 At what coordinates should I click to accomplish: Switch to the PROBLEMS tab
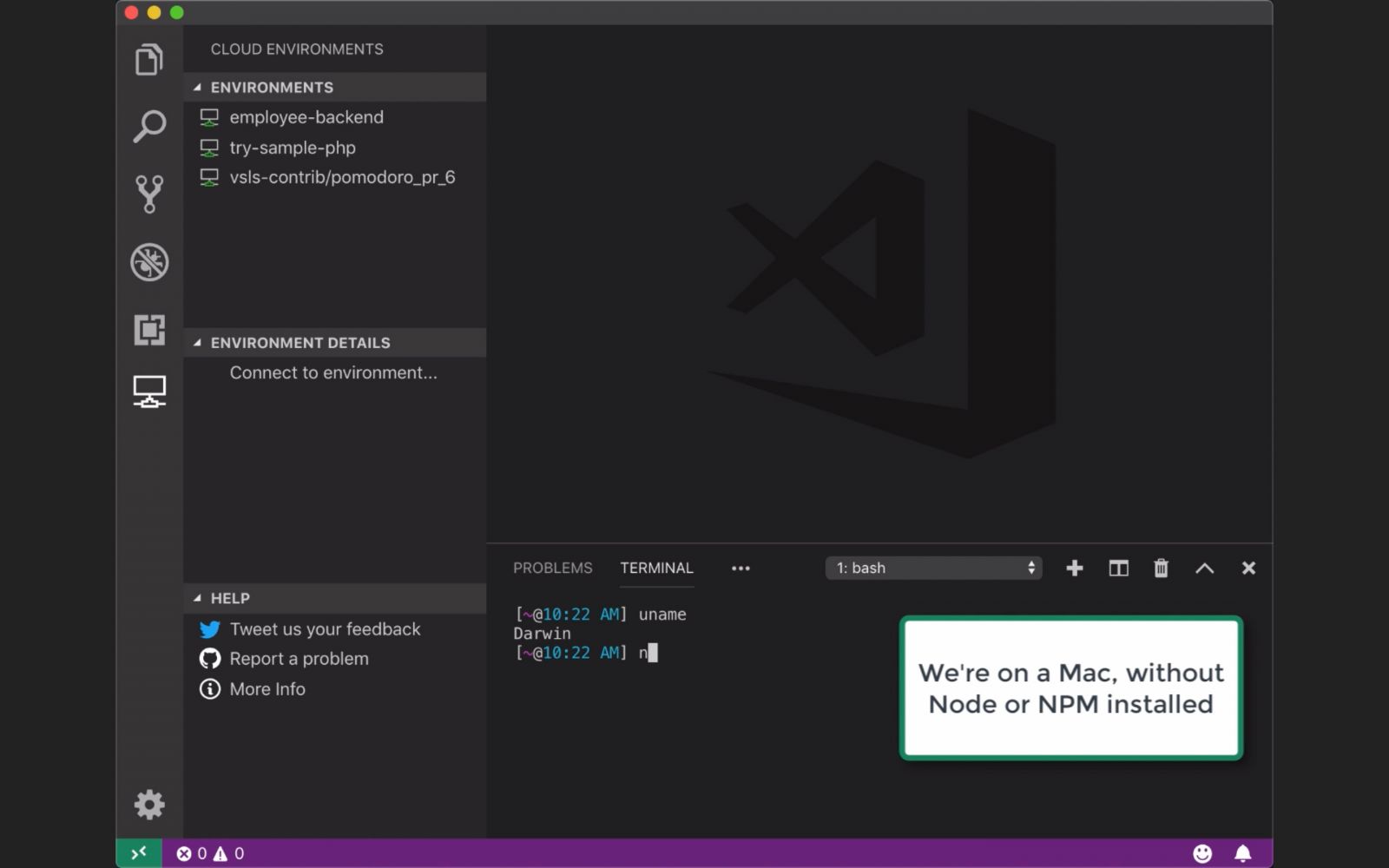[552, 568]
